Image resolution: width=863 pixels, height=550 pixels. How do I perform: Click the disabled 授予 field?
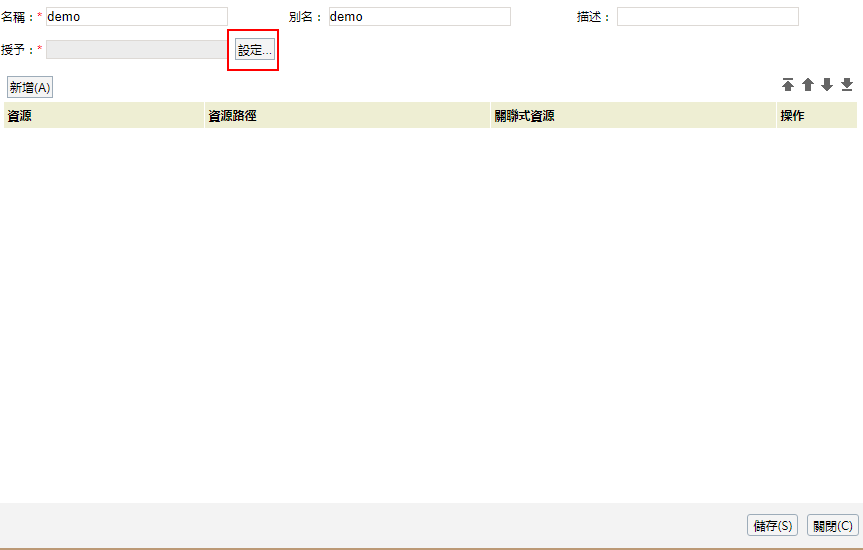click(x=137, y=50)
